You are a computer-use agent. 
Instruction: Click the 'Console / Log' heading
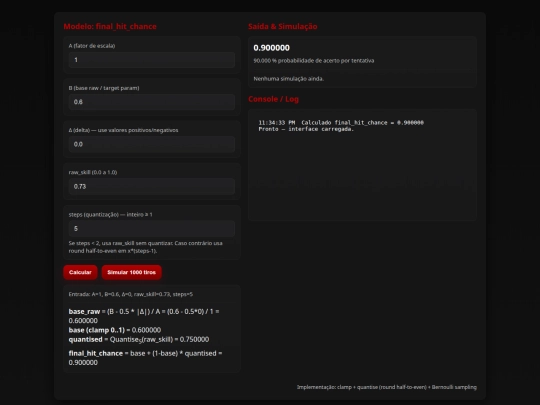point(273,99)
